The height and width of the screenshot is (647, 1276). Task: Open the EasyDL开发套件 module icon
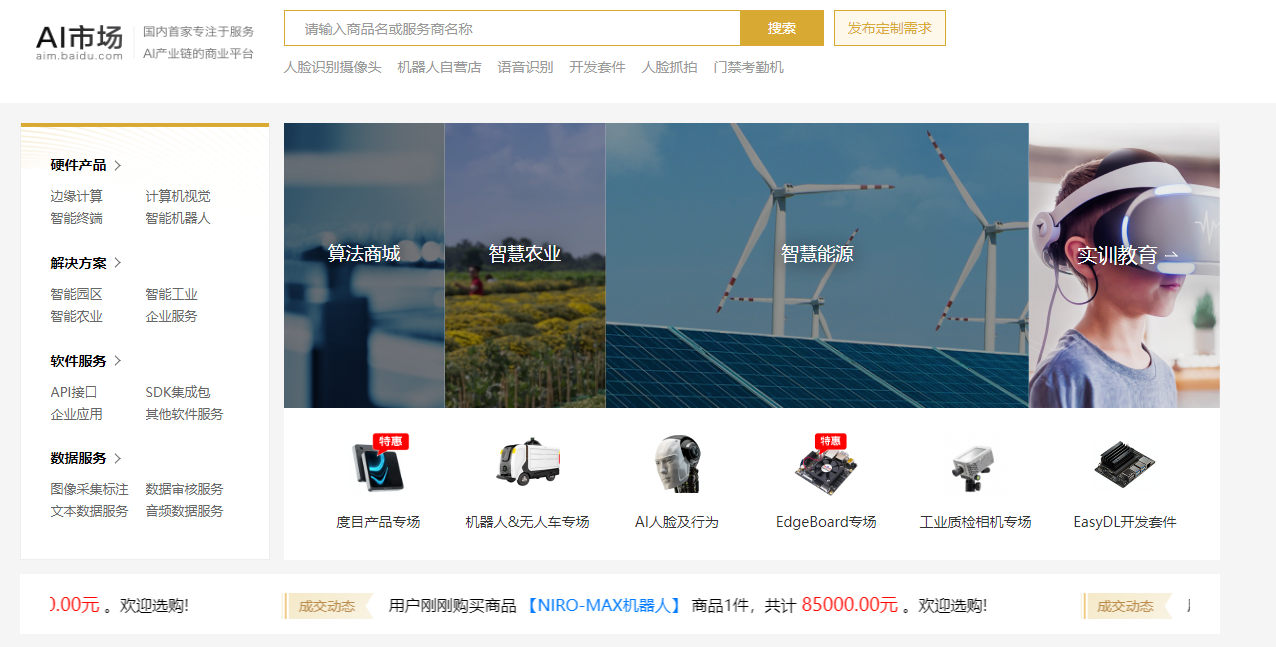(1124, 465)
